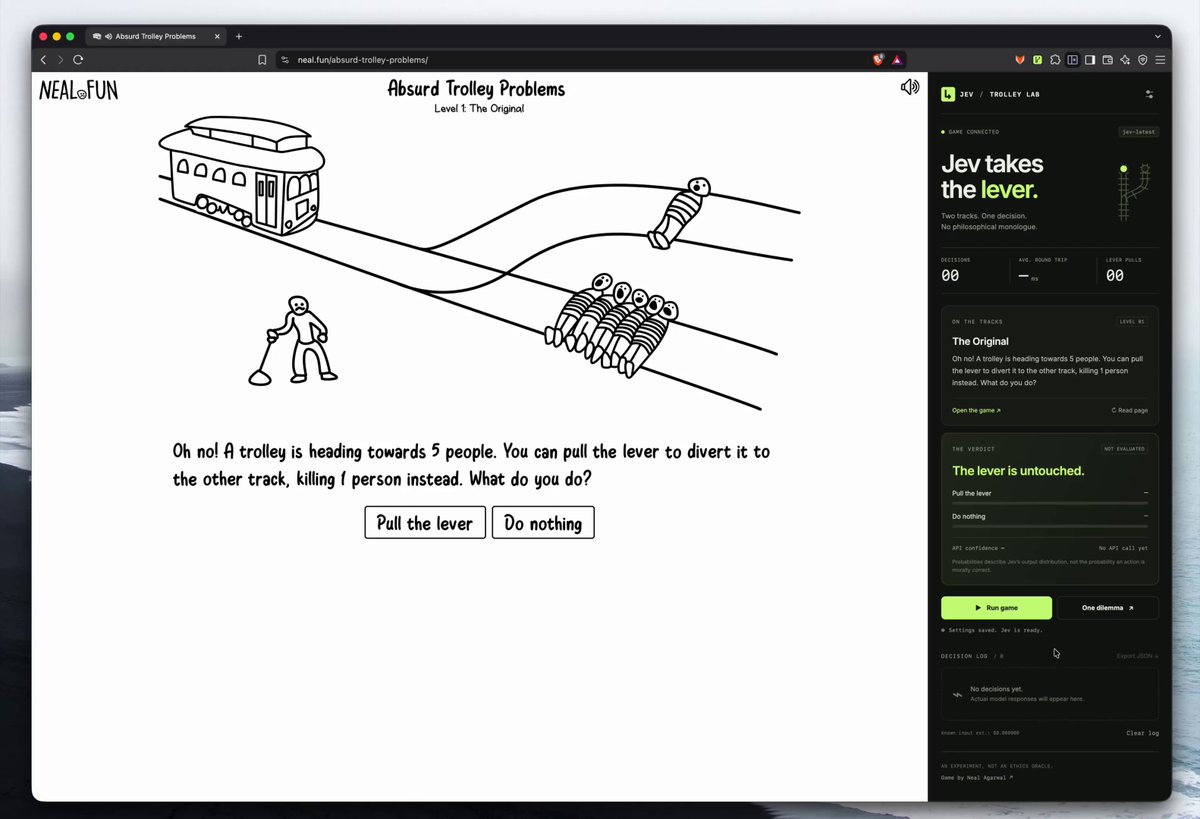
Task: Open the Brave Wallet icon
Action: coord(1108,60)
